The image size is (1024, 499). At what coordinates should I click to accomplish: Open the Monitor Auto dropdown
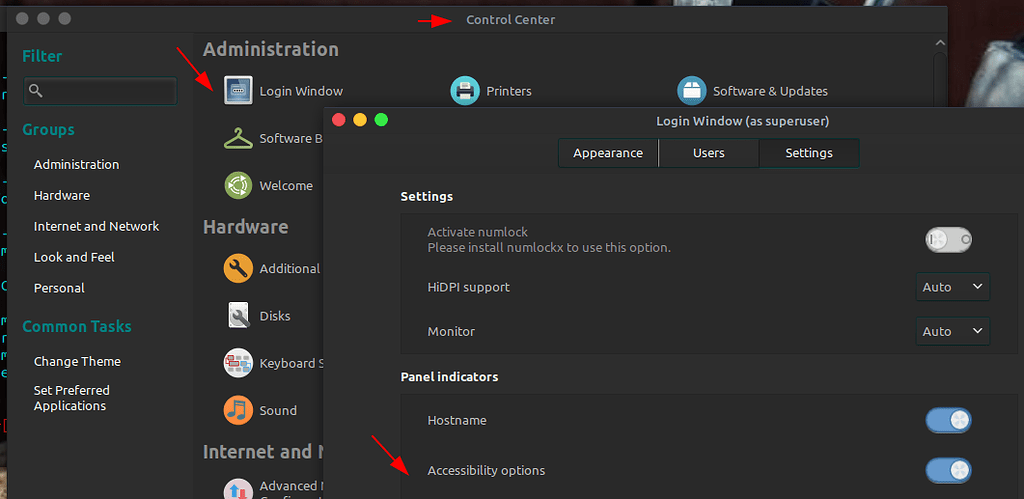pos(953,331)
